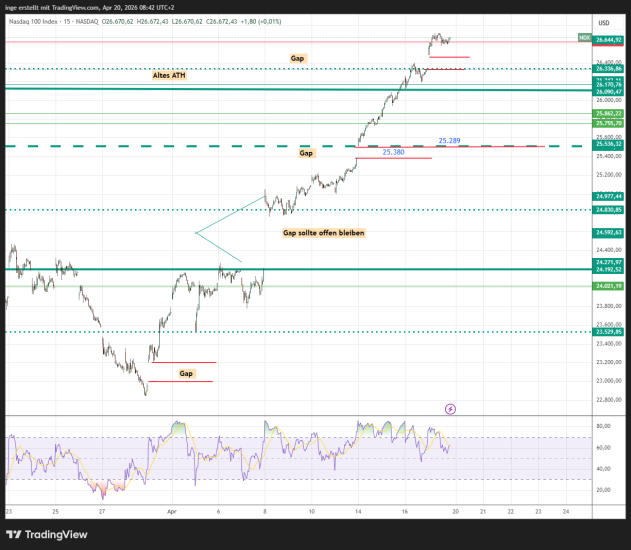Click the blue 25.380 price annotation
Screen dimensions: 631x550
393,152
